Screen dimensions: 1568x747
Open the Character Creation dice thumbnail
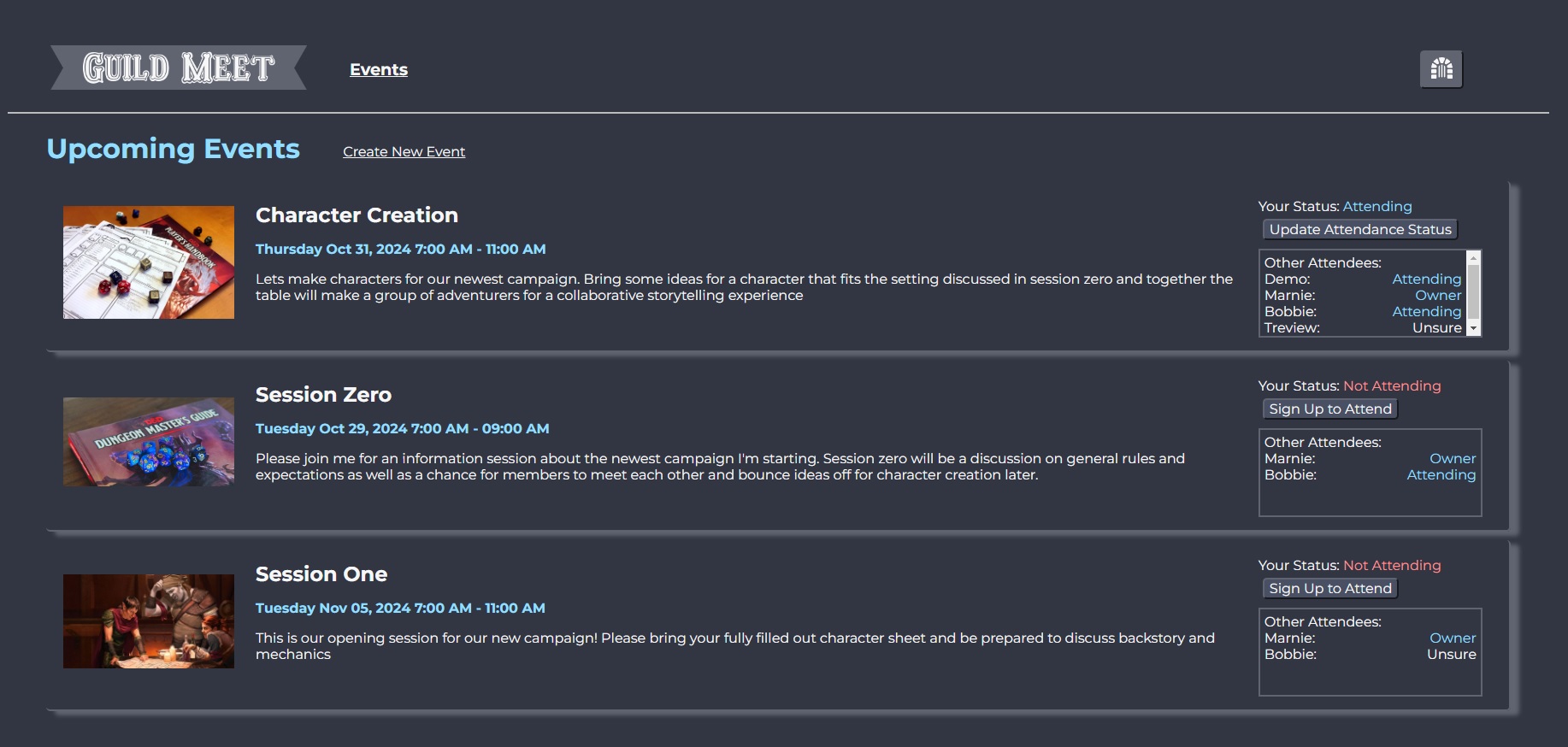(x=149, y=262)
